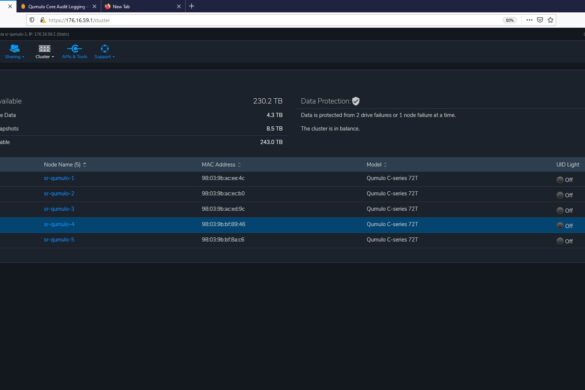The width and height of the screenshot is (585, 390).
Task: Select MAC address 98:03:9b:ac:ed:9c
Action: pyautogui.click(x=223, y=209)
